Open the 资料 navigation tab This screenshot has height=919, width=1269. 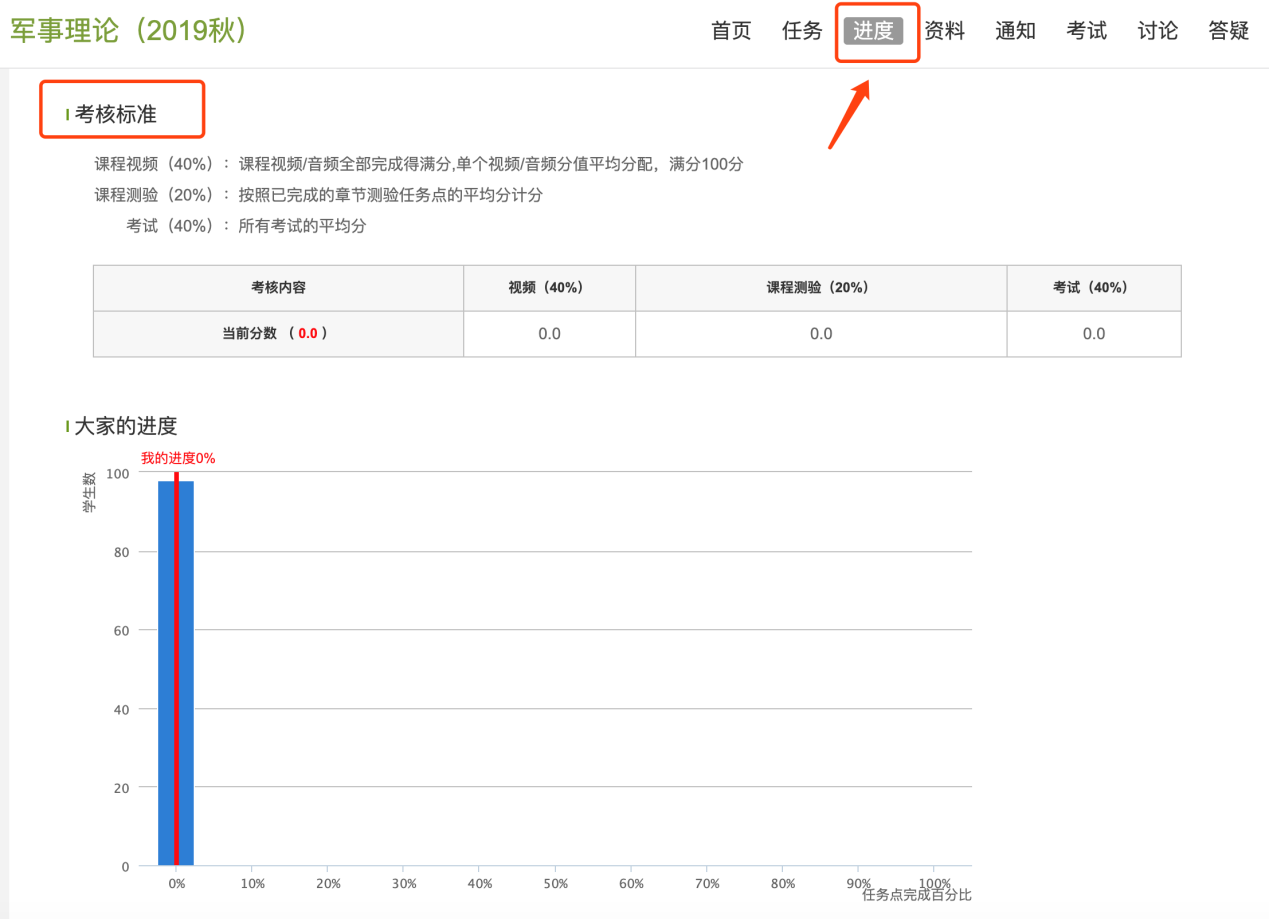point(944,31)
